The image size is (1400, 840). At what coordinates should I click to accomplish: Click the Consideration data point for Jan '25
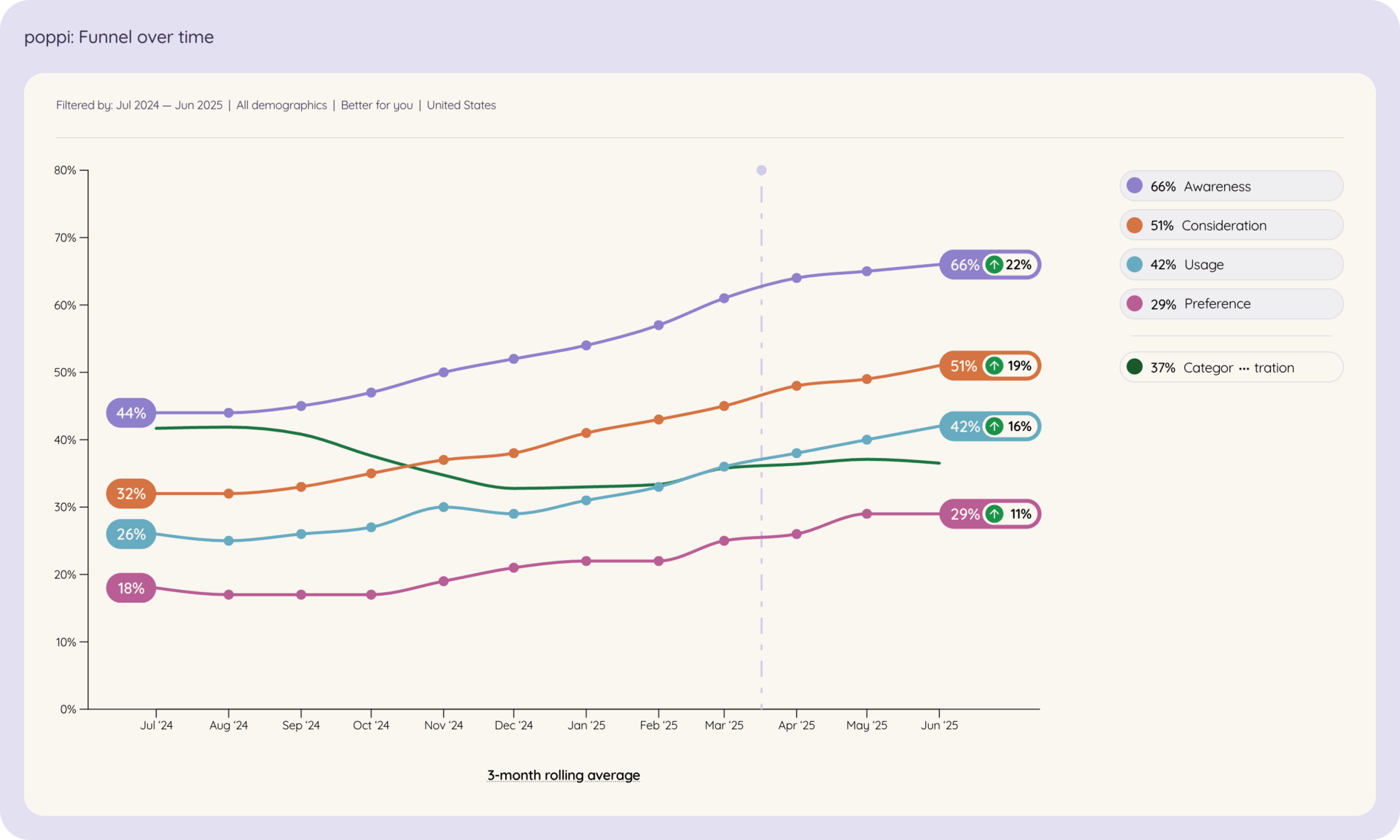pyautogui.click(x=586, y=433)
